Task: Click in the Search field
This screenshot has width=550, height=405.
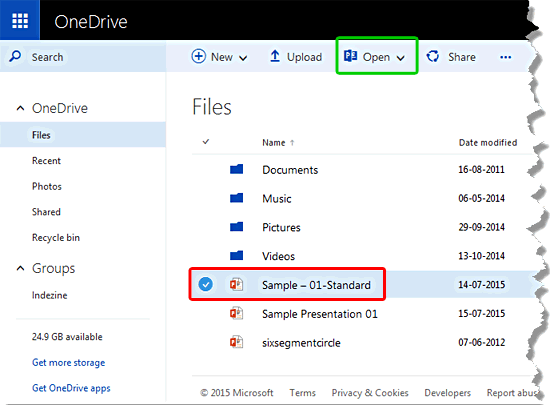Action: (83, 56)
